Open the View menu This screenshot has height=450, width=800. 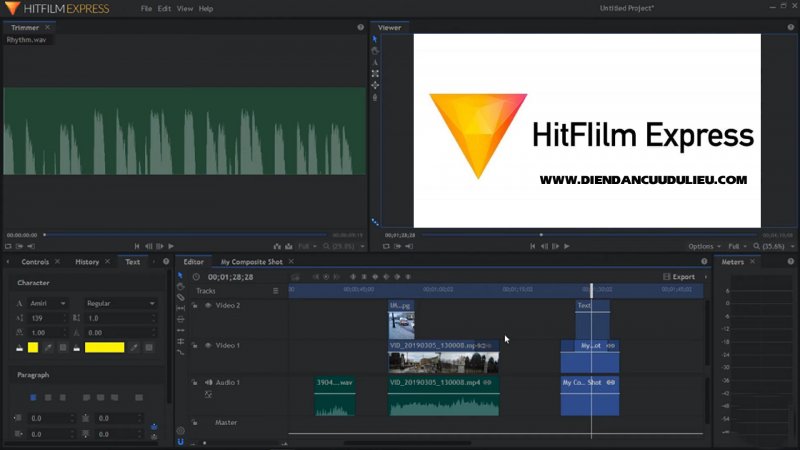185,9
